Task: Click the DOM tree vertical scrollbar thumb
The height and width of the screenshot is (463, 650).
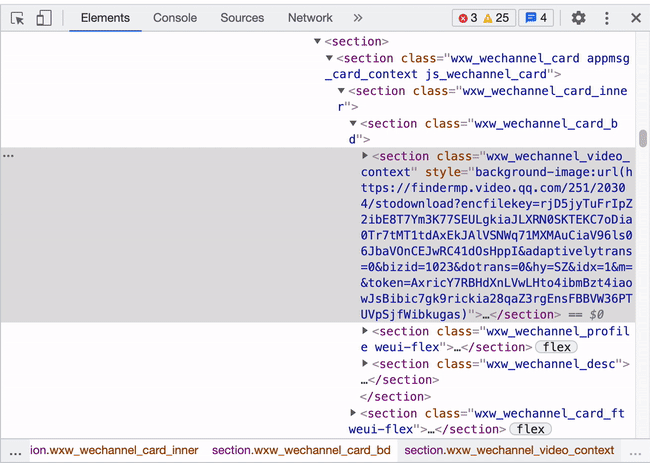Action: coord(643,138)
